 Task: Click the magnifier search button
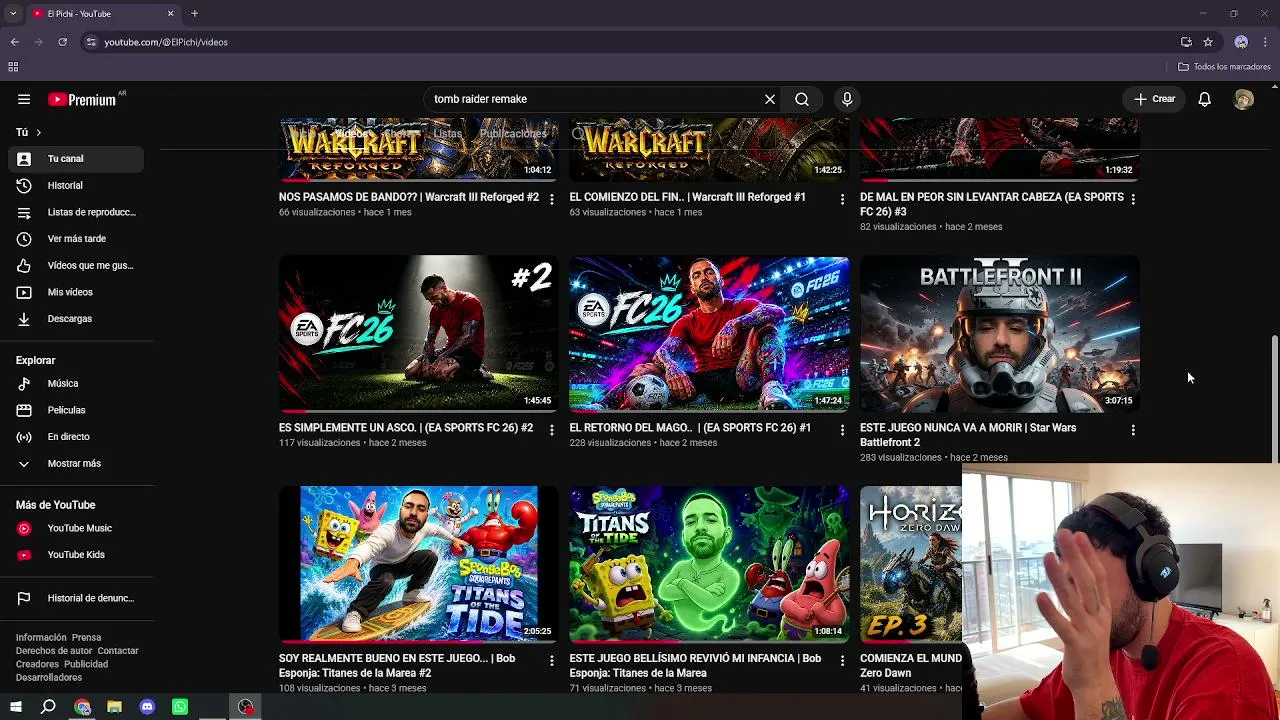802,99
